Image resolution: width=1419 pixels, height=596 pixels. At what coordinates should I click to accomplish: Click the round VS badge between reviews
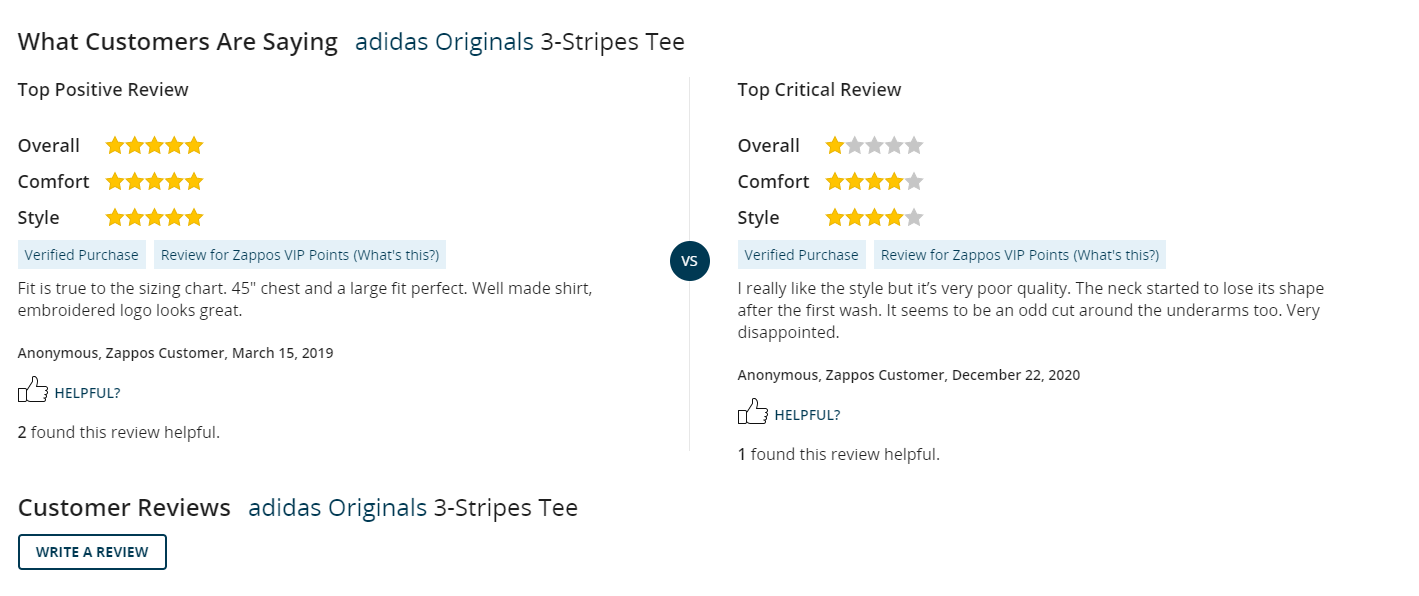(689, 261)
